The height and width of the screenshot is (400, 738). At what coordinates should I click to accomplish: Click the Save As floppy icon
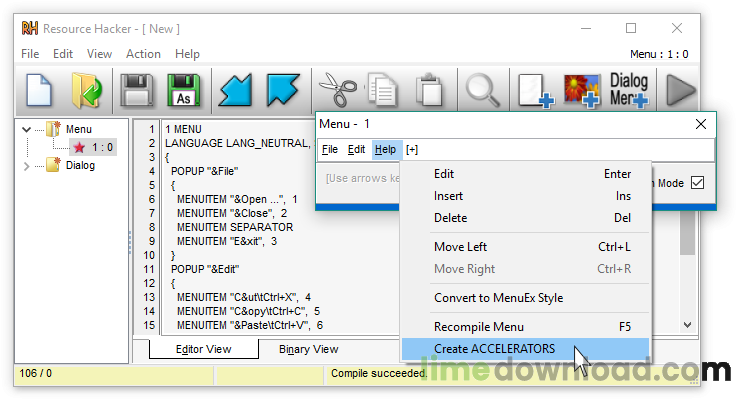tap(184, 90)
